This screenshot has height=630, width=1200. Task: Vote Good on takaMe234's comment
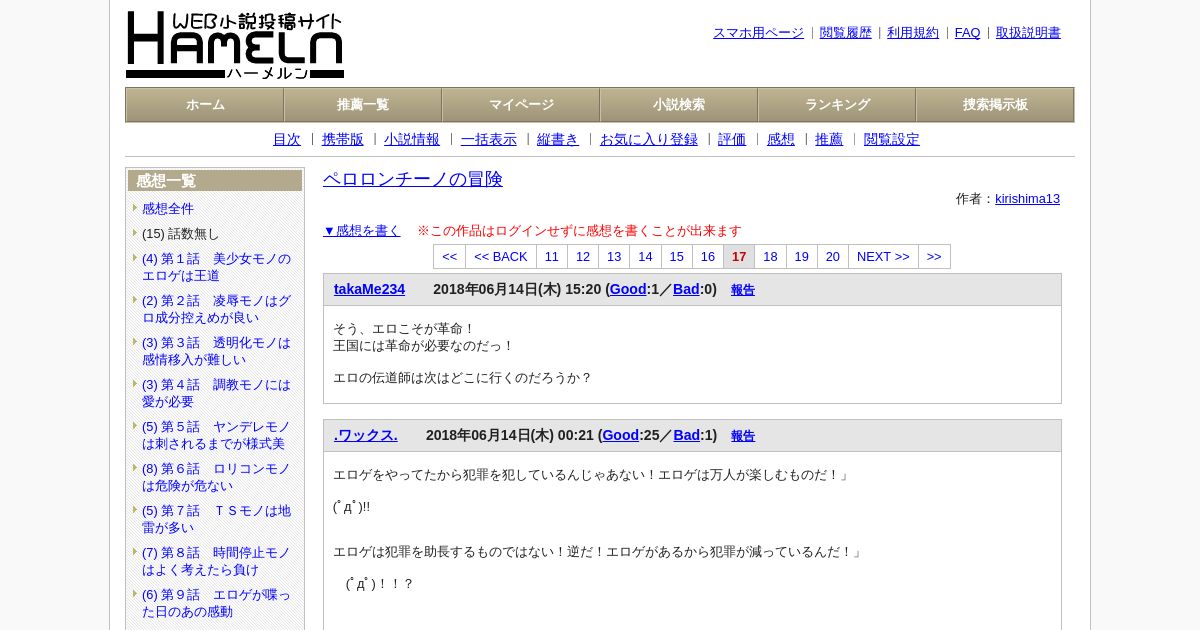click(628, 289)
